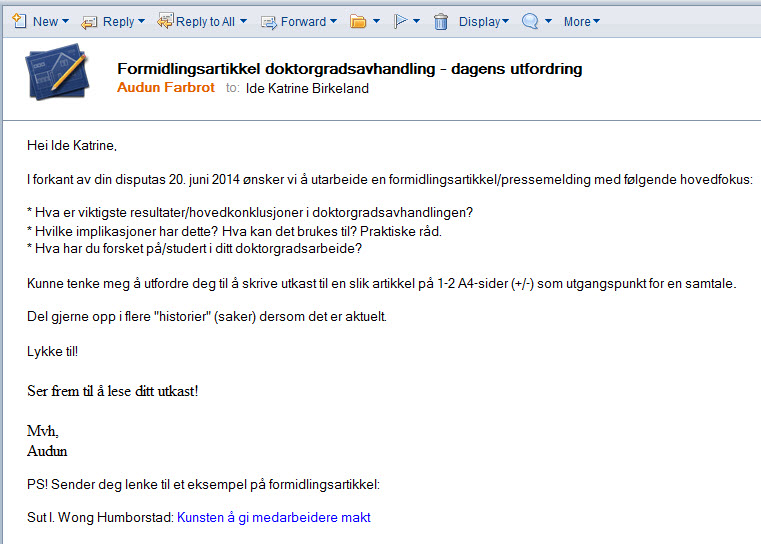This screenshot has height=544, width=761.
Task: Open the More menu
Action: click(x=582, y=21)
